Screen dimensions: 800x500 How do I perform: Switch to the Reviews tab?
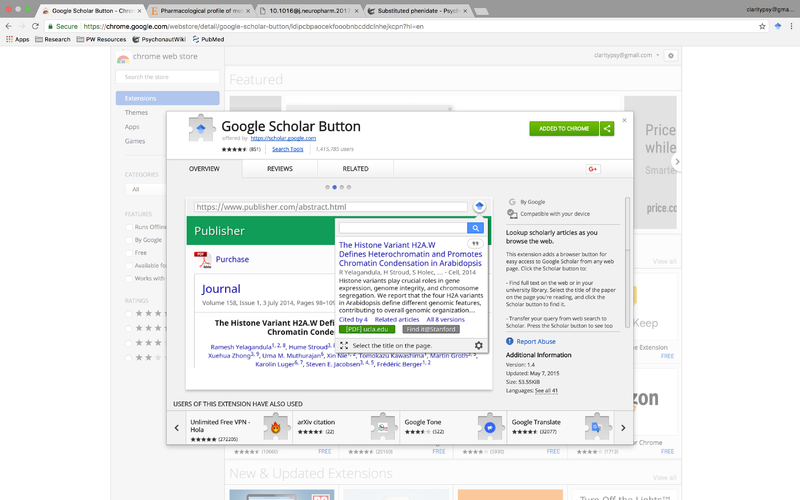pos(280,169)
